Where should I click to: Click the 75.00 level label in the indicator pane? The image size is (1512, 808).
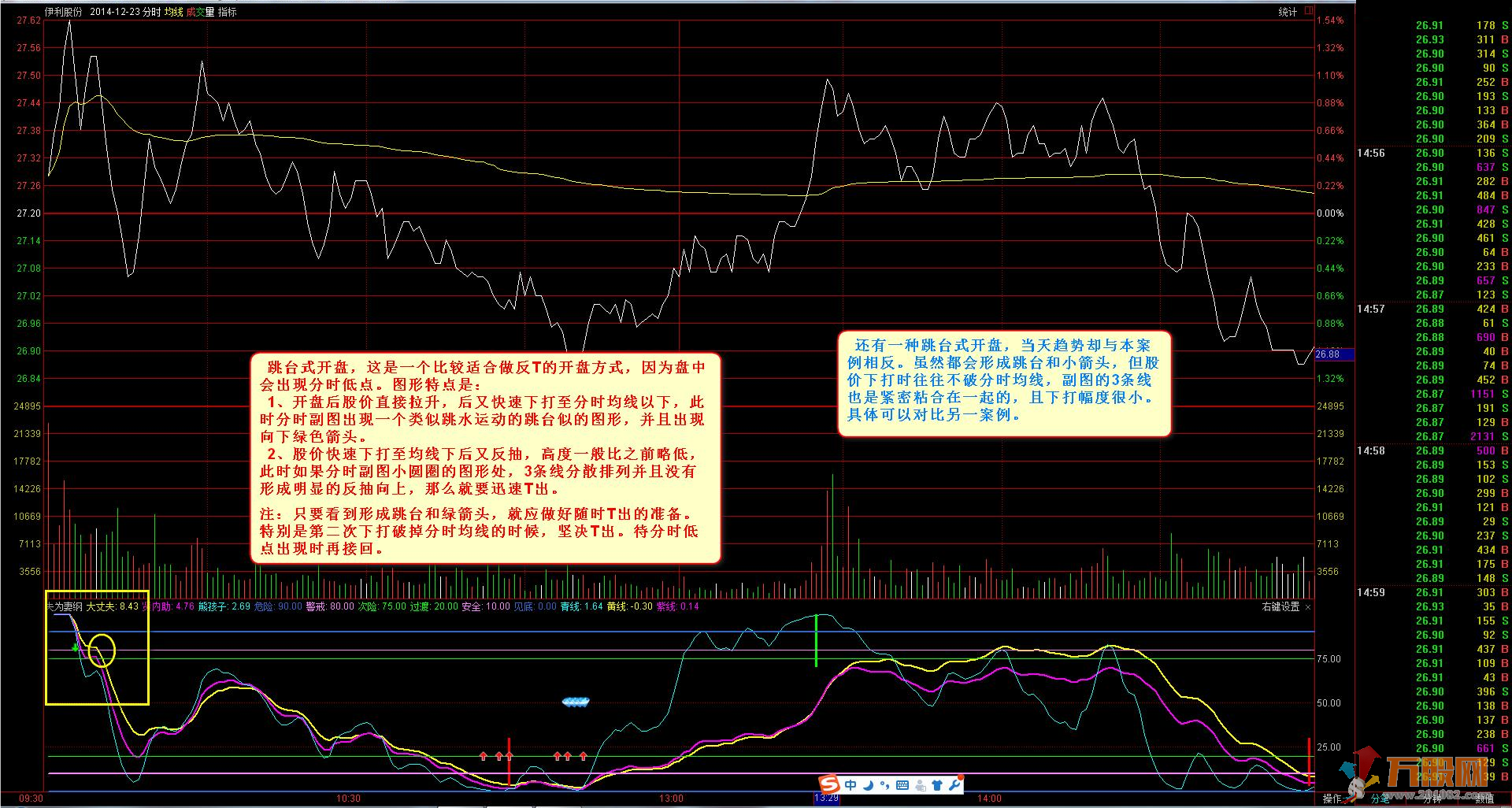(1329, 659)
